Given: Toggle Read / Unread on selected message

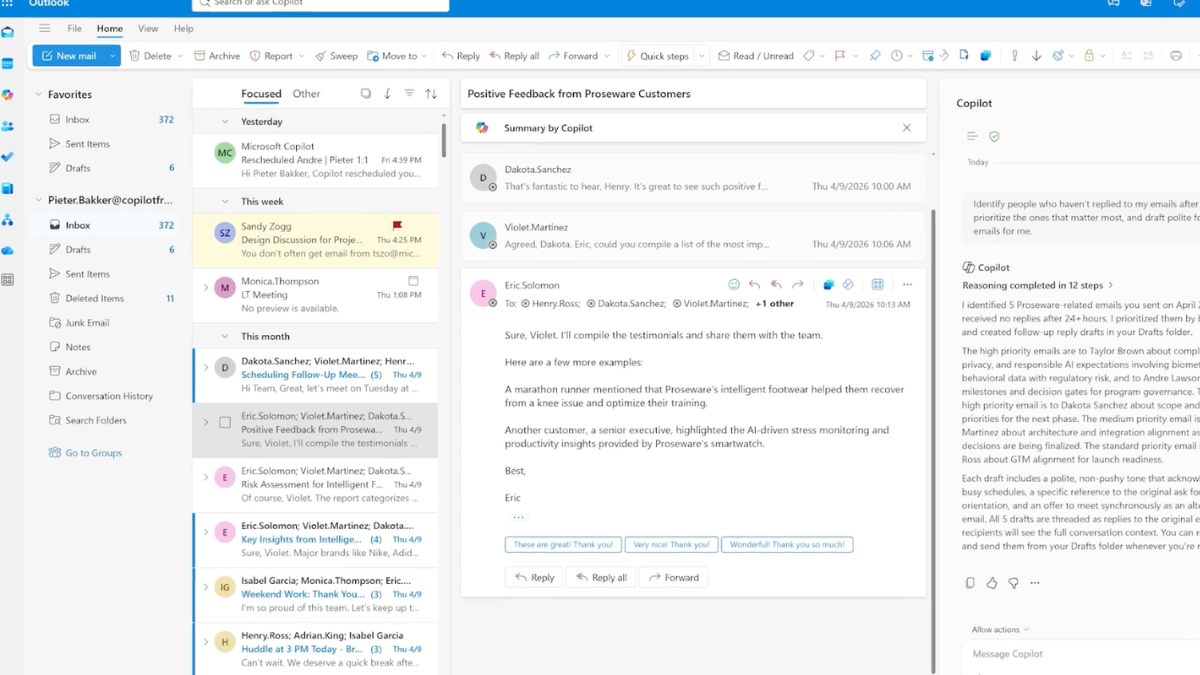Looking at the screenshot, I should [755, 56].
